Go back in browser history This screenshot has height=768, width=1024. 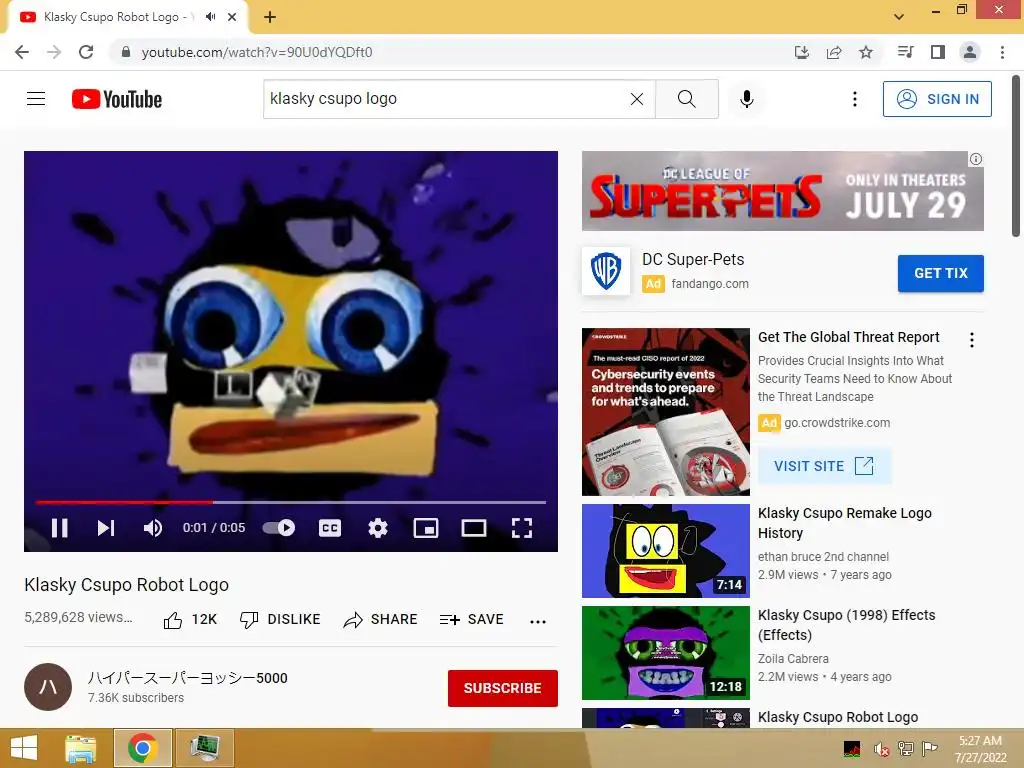(22, 52)
